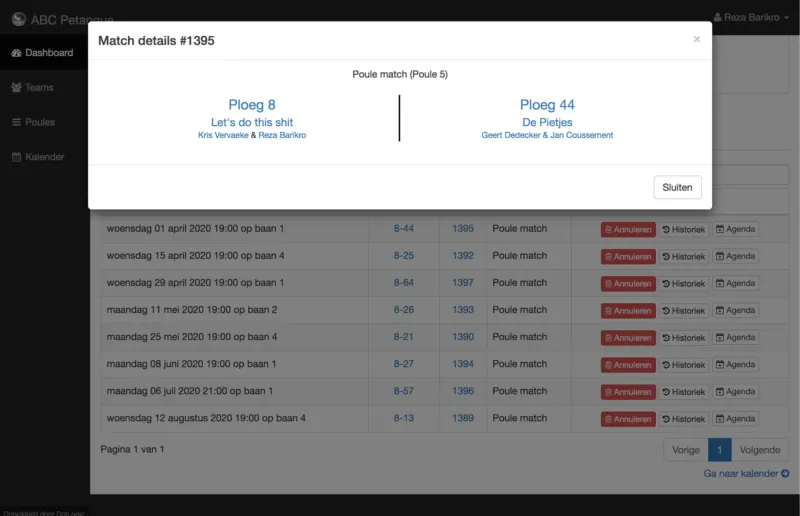Cancel match 1396 with Annuleren
The height and width of the screenshot is (516, 800).
(x=628, y=391)
